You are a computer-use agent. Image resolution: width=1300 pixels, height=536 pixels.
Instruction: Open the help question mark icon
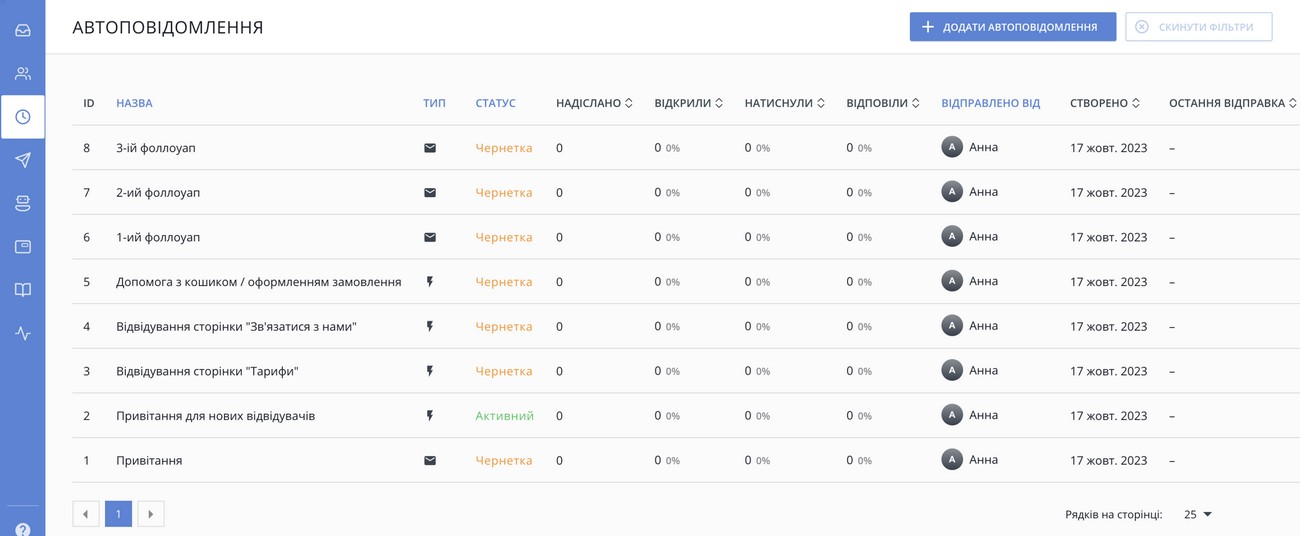pos(22,529)
